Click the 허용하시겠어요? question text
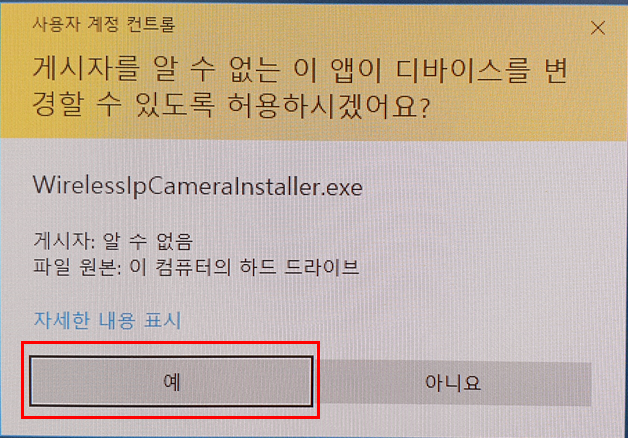 [x=329, y=106]
